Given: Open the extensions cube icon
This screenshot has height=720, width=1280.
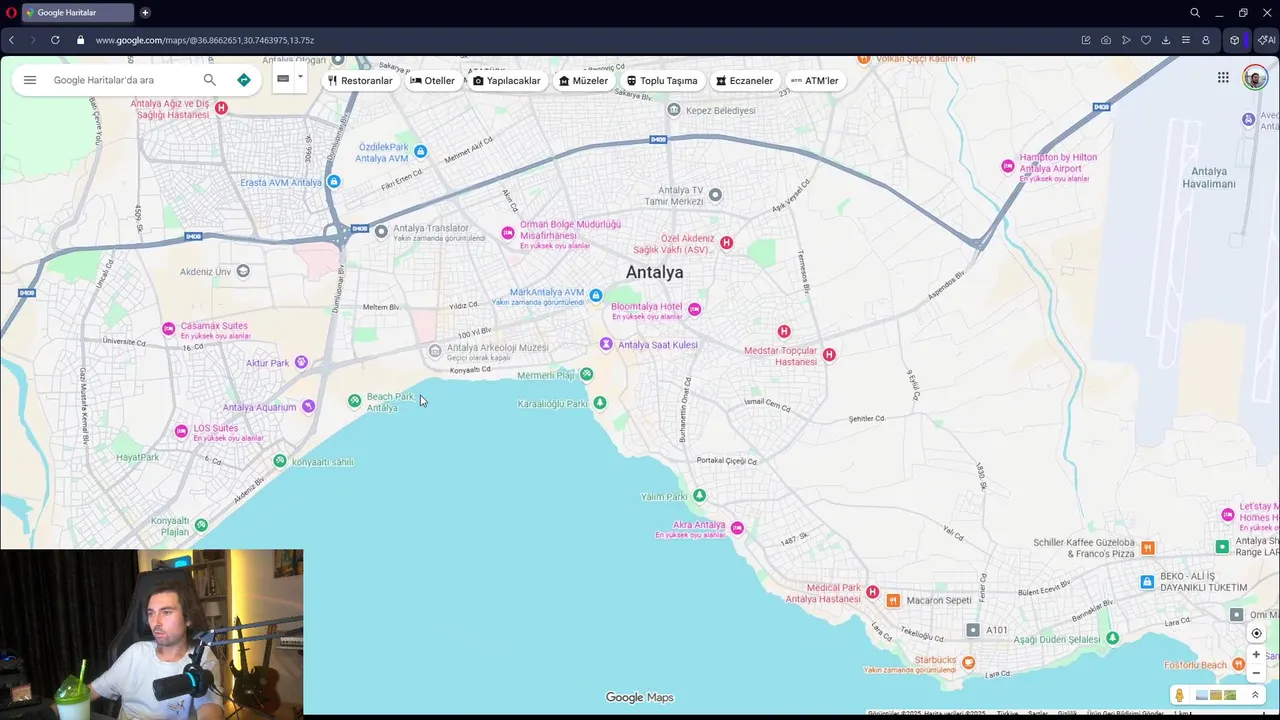Looking at the screenshot, I should (1235, 40).
